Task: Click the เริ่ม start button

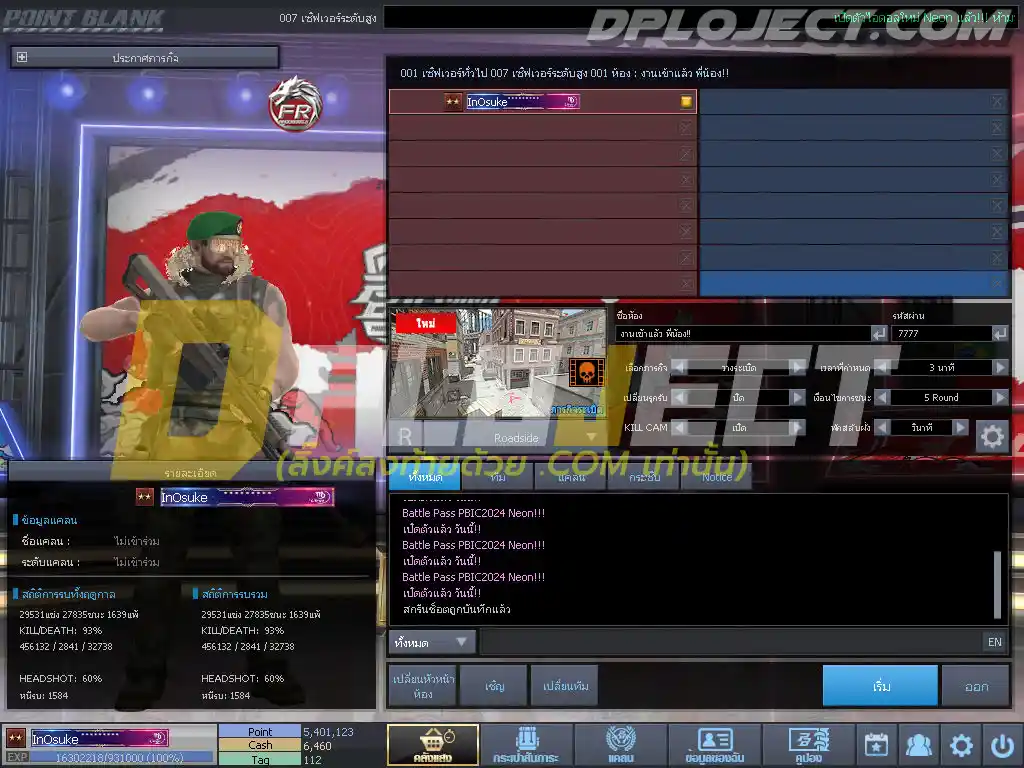Action: pos(880,686)
